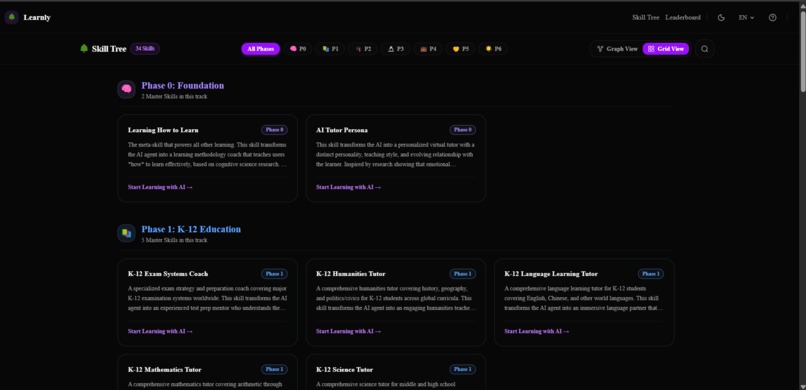This screenshot has height=390, width=806.
Task: Start Learning with AI for Learning How to Learn
Action: (160, 187)
